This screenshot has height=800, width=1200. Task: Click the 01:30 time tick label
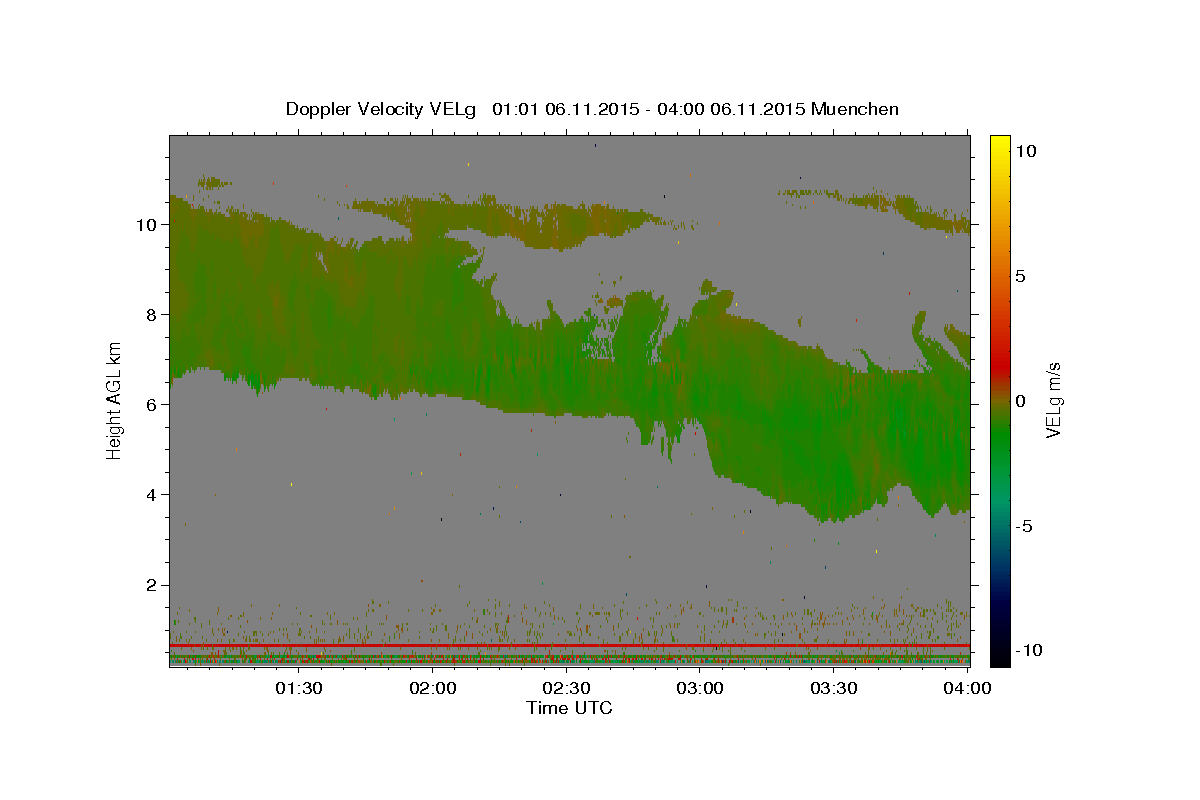(299, 688)
